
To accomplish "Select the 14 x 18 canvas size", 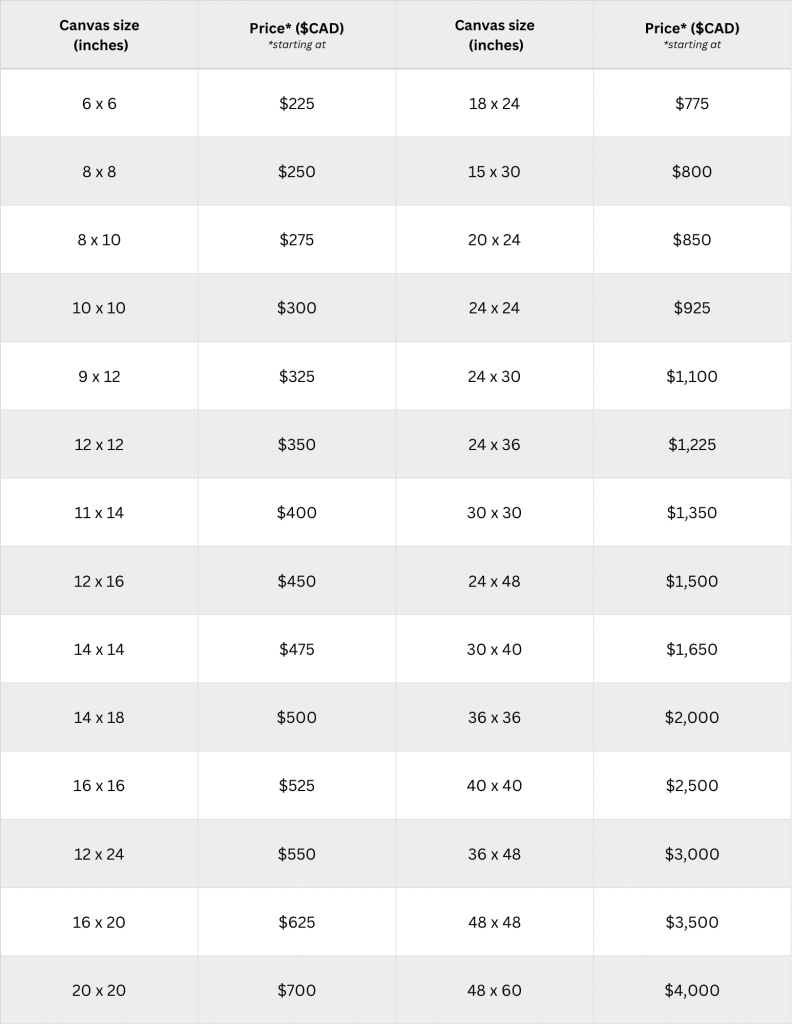I will [99, 718].
